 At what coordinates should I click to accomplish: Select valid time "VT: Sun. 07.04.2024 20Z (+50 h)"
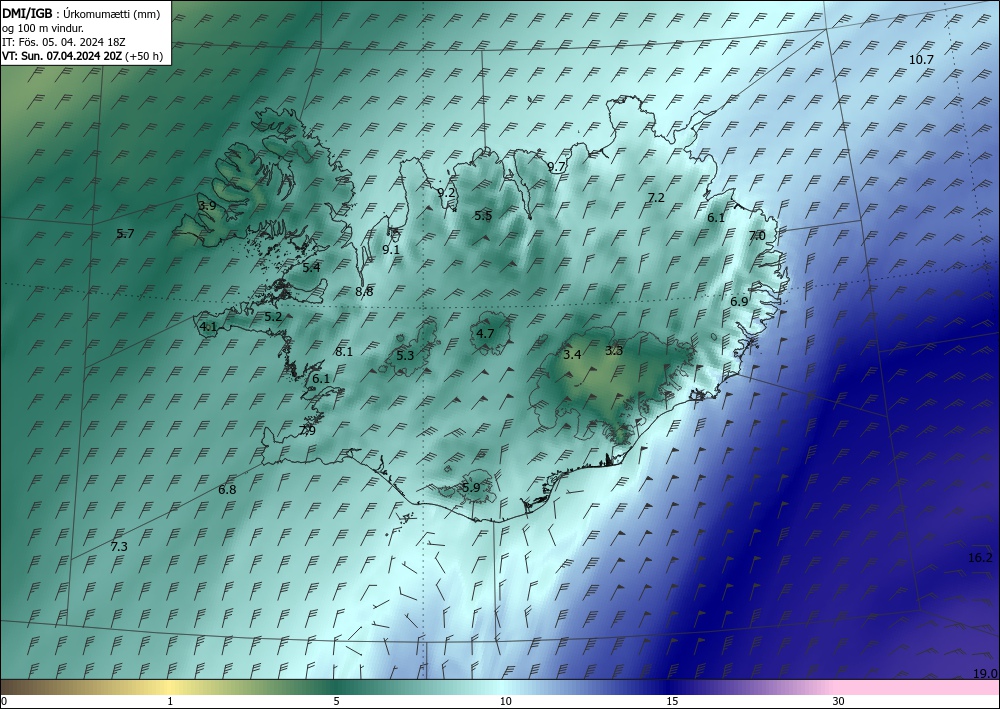point(82,56)
